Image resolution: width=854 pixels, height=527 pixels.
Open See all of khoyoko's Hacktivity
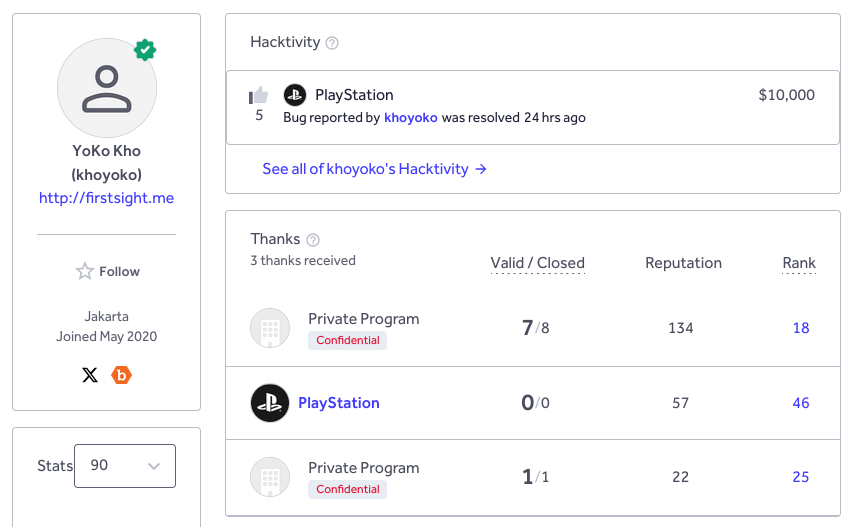374,169
